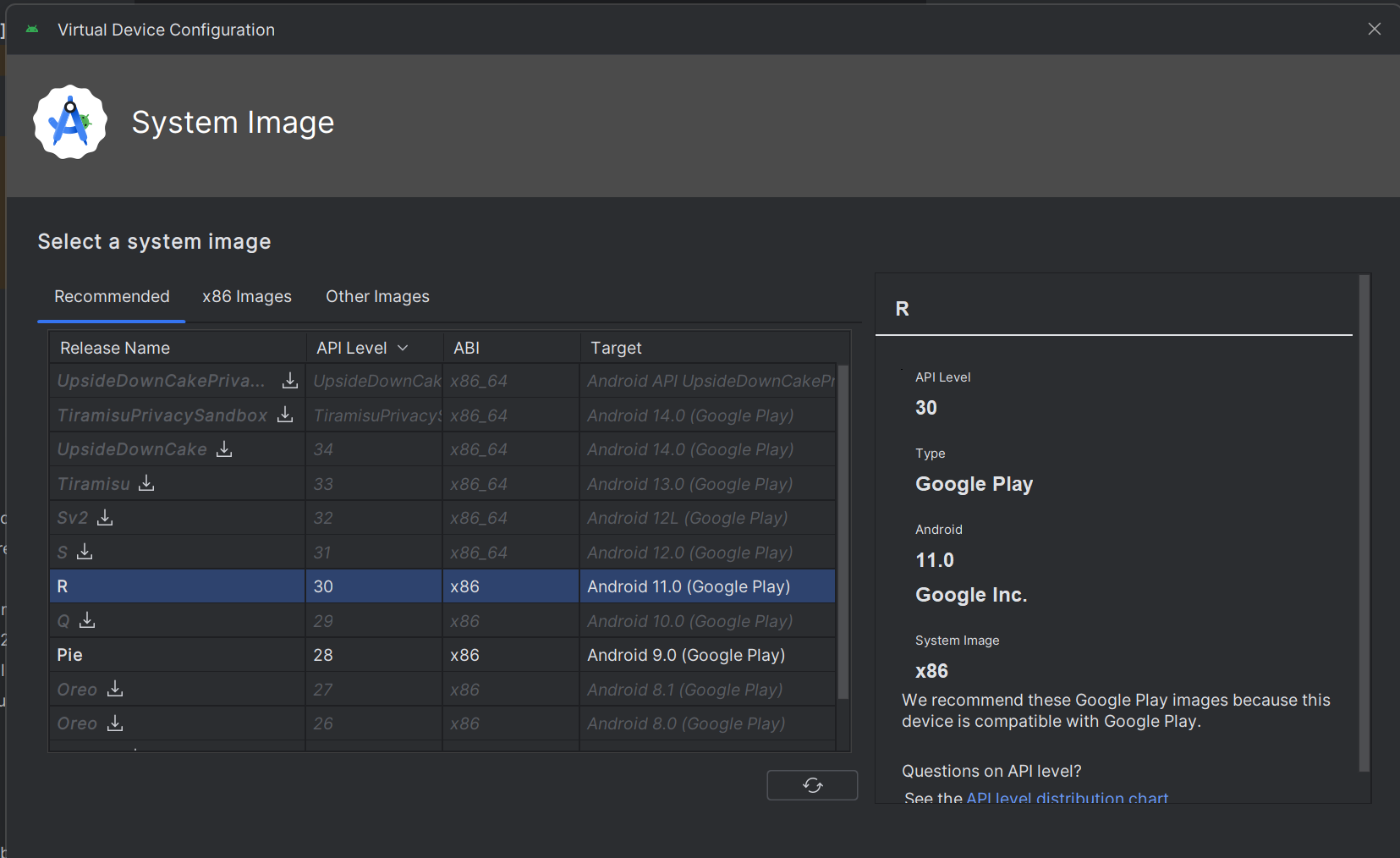
Task: Download the Sv2 API 32 image
Action: pyautogui.click(x=105, y=518)
